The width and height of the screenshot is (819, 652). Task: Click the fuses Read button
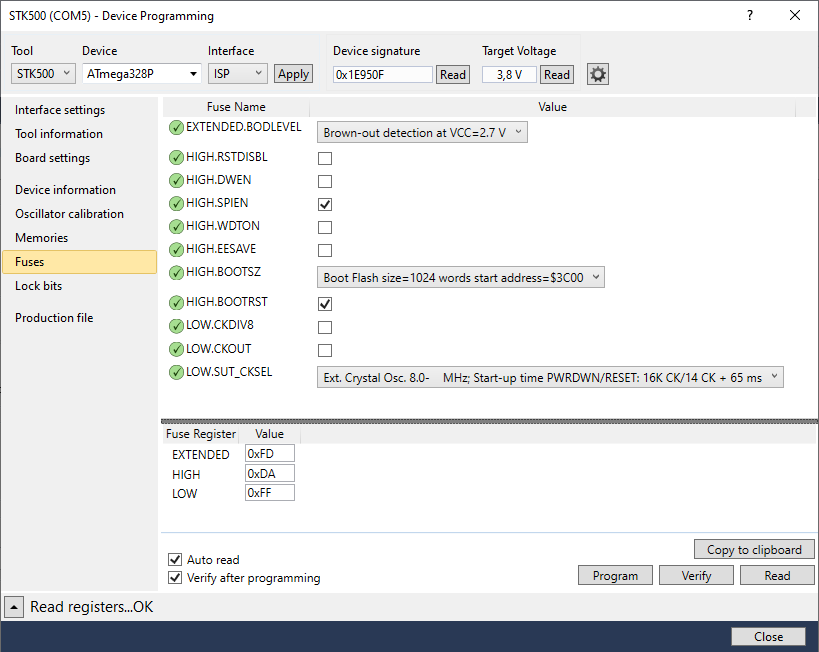coord(777,576)
